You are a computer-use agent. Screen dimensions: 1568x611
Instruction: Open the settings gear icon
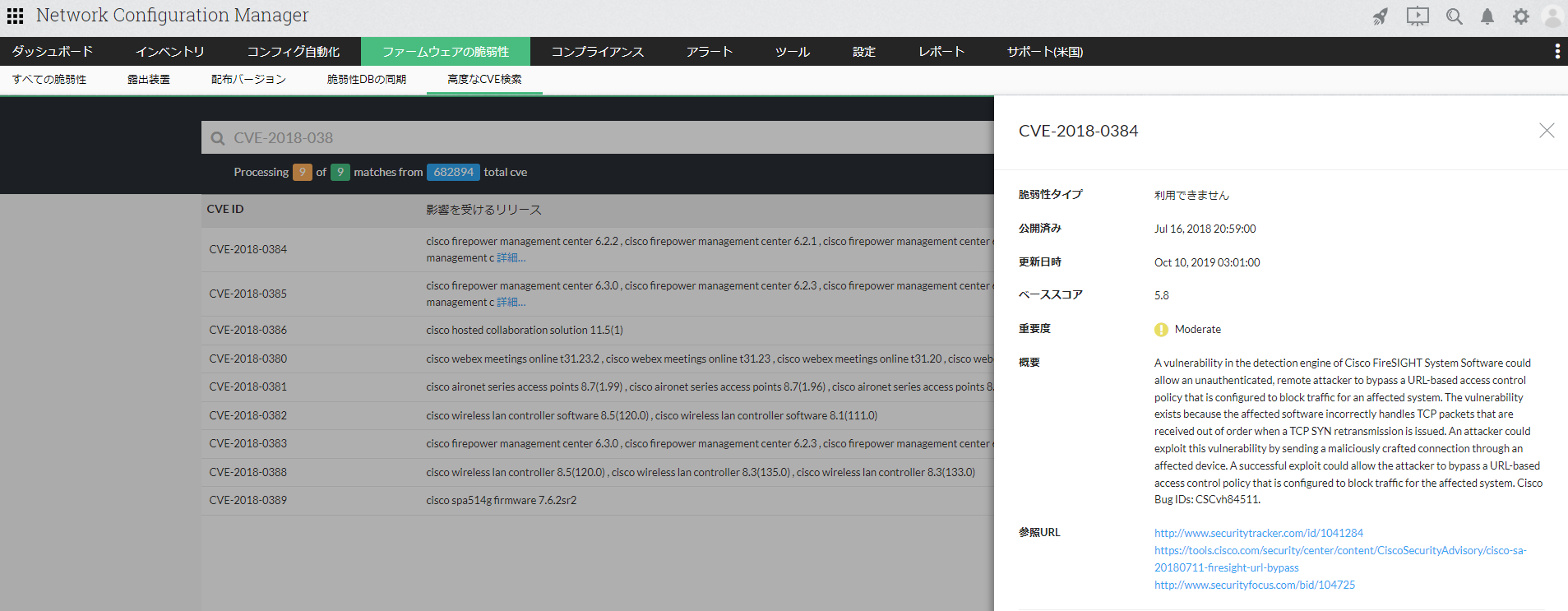point(1521,16)
